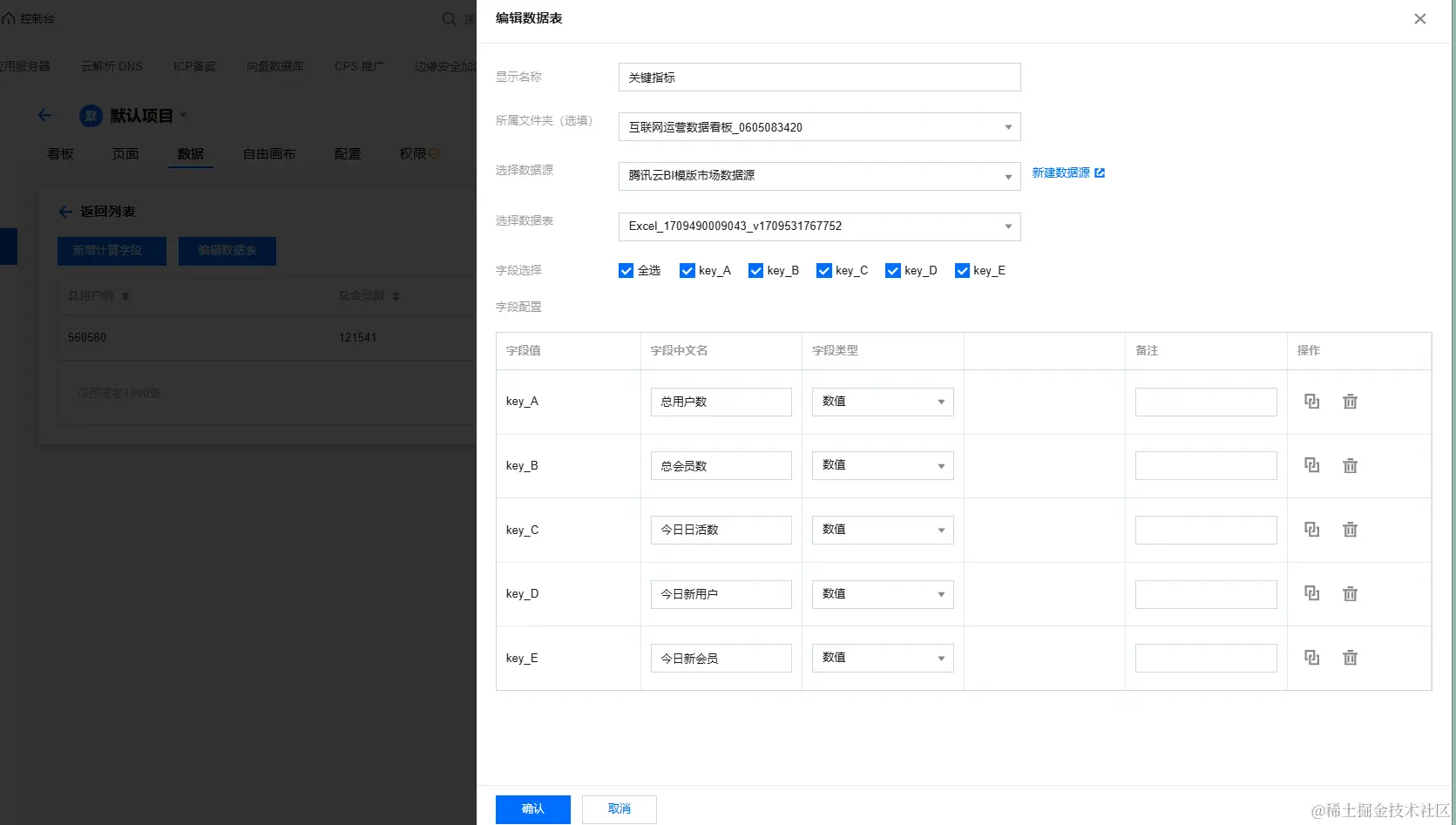Screen dimensions: 1456x825
Task: Open field type dropdown for key_D
Action: coord(883,594)
